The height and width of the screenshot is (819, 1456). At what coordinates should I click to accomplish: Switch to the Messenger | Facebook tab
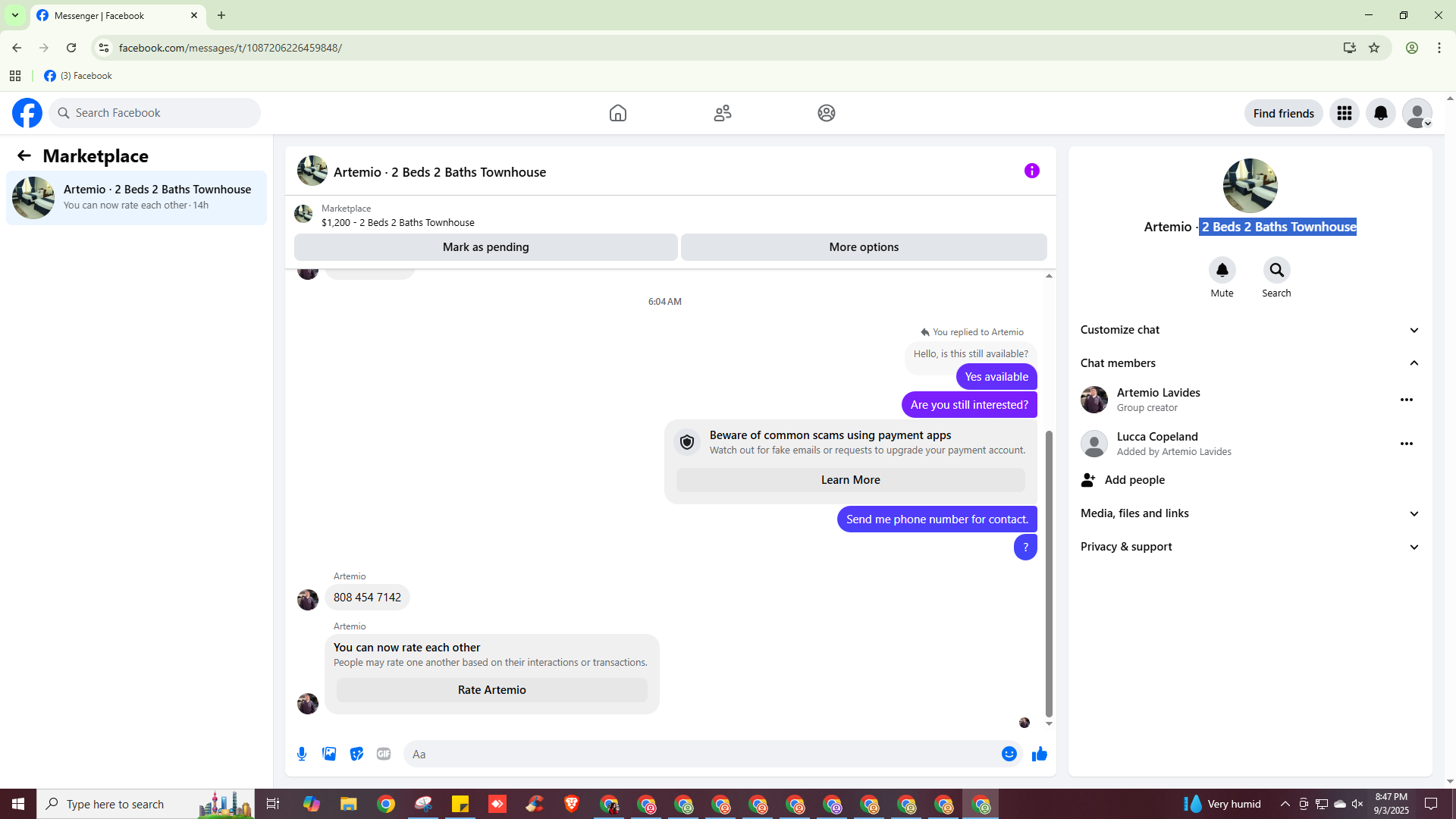[118, 15]
